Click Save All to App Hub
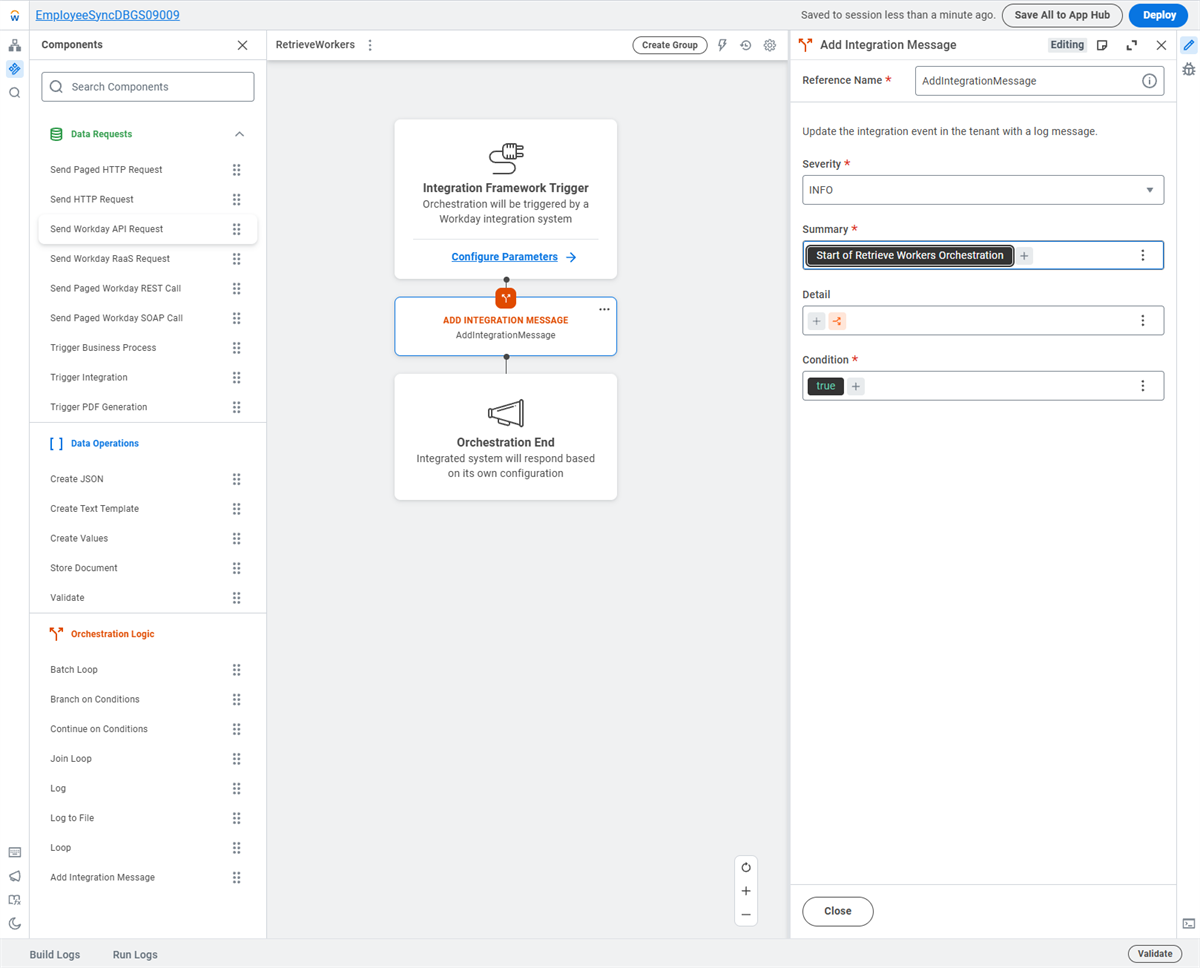Screen dimensions: 1200x968 point(1062,15)
